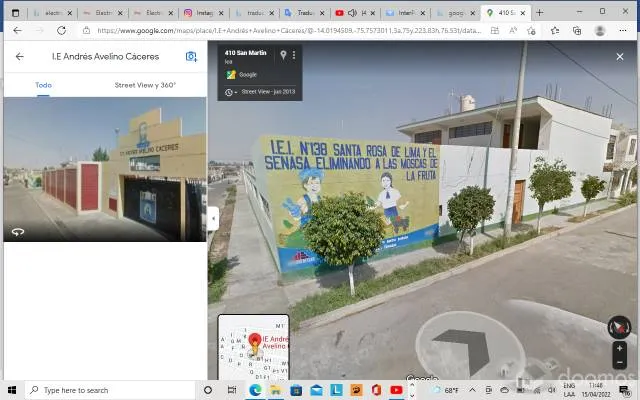
Task: Open the Collections icon in the toolbar
Action: [577, 31]
